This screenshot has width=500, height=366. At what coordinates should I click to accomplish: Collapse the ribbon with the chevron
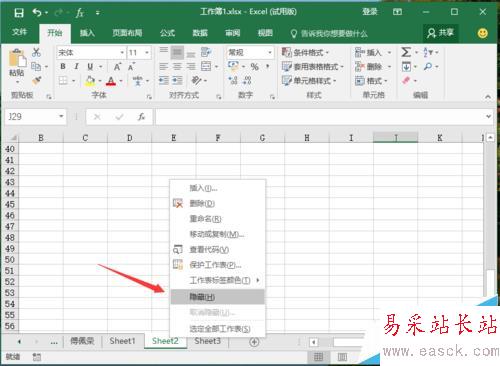pos(488,97)
